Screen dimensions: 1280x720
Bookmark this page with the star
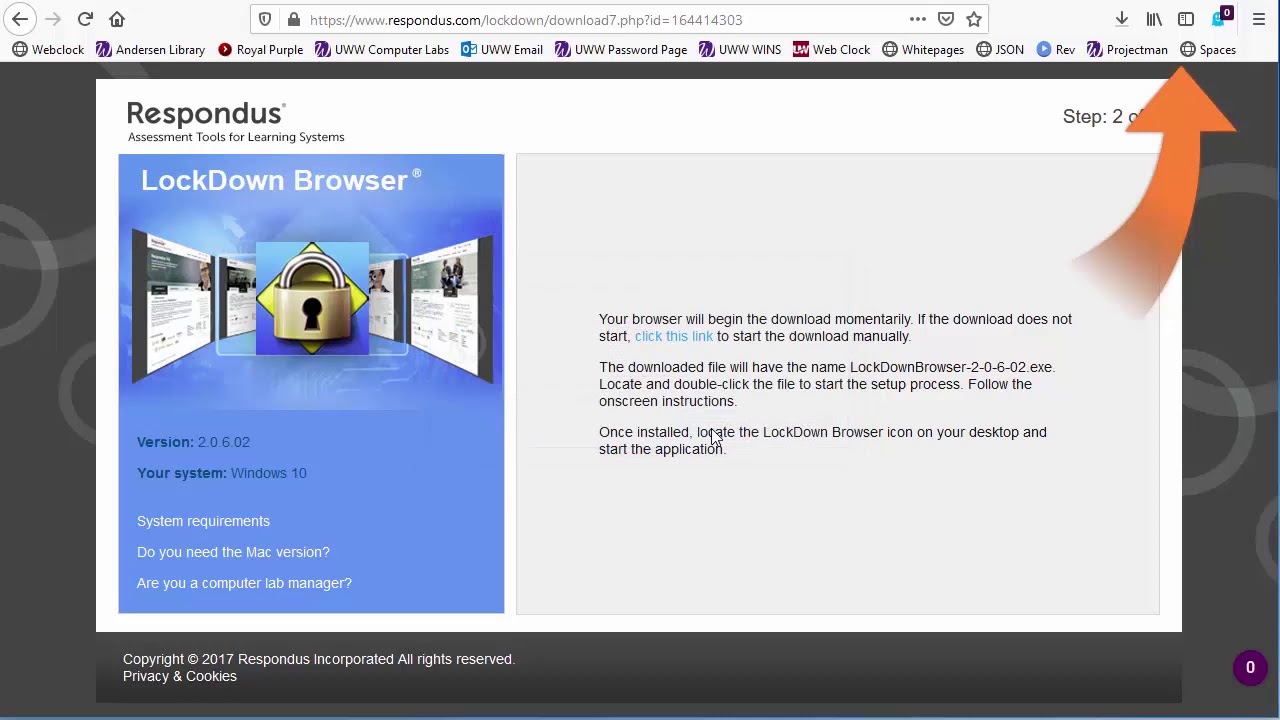tap(974, 19)
